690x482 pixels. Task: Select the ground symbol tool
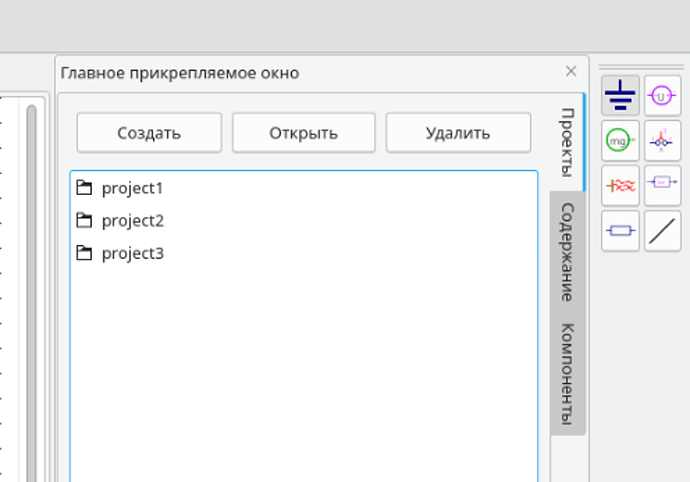pyautogui.click(x=620, y=95)
